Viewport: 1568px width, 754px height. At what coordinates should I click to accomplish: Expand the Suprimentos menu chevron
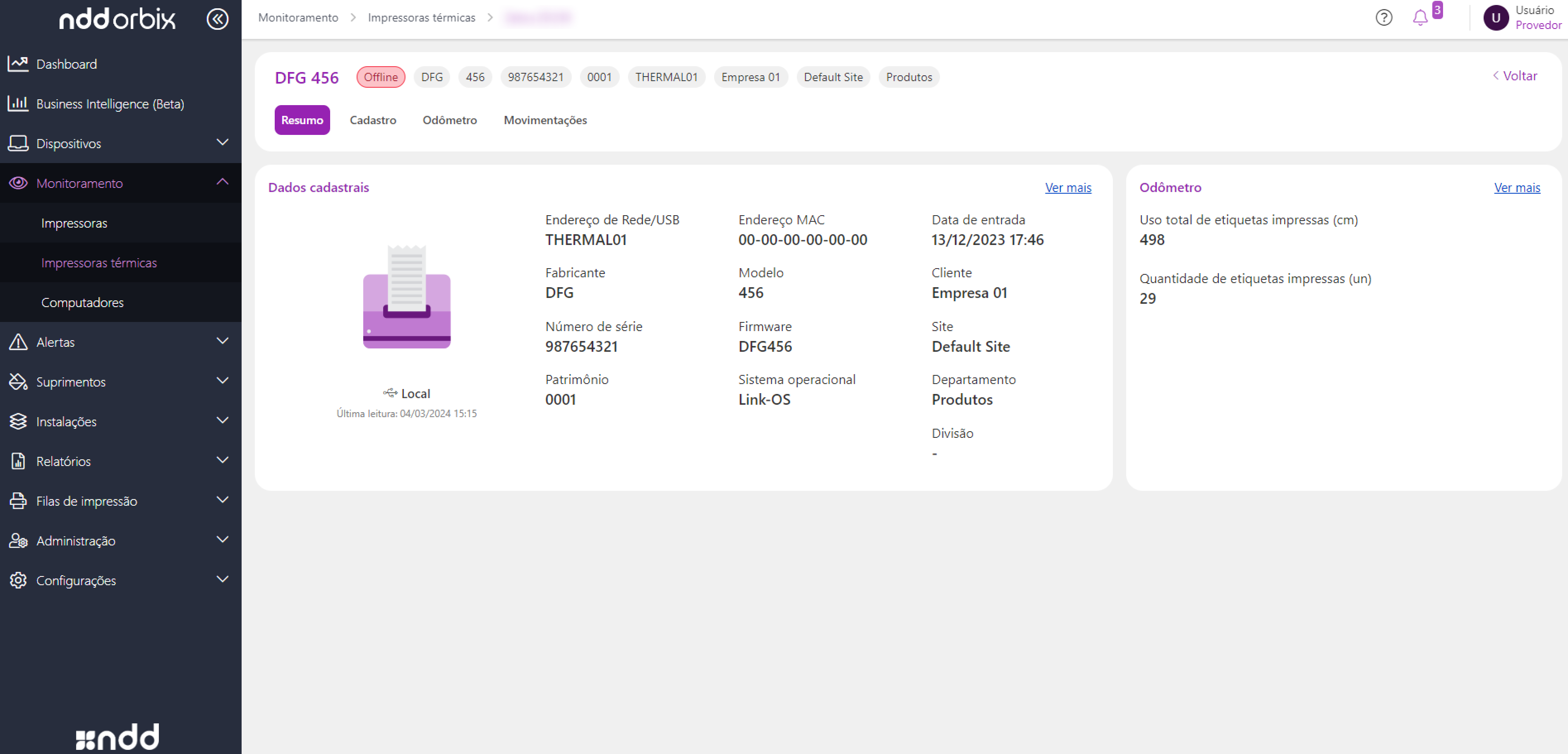point(222,381)
